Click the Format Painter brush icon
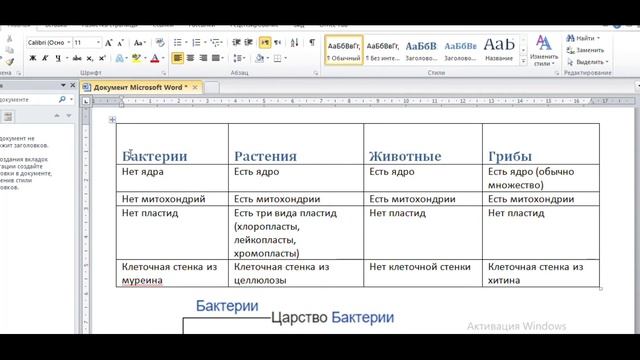The image size is (640, 360). pos(9,62)
